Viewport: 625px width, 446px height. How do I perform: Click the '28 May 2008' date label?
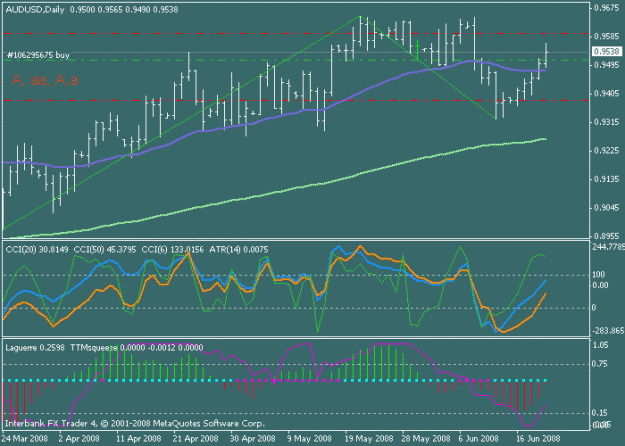click(x=426, y=439)
